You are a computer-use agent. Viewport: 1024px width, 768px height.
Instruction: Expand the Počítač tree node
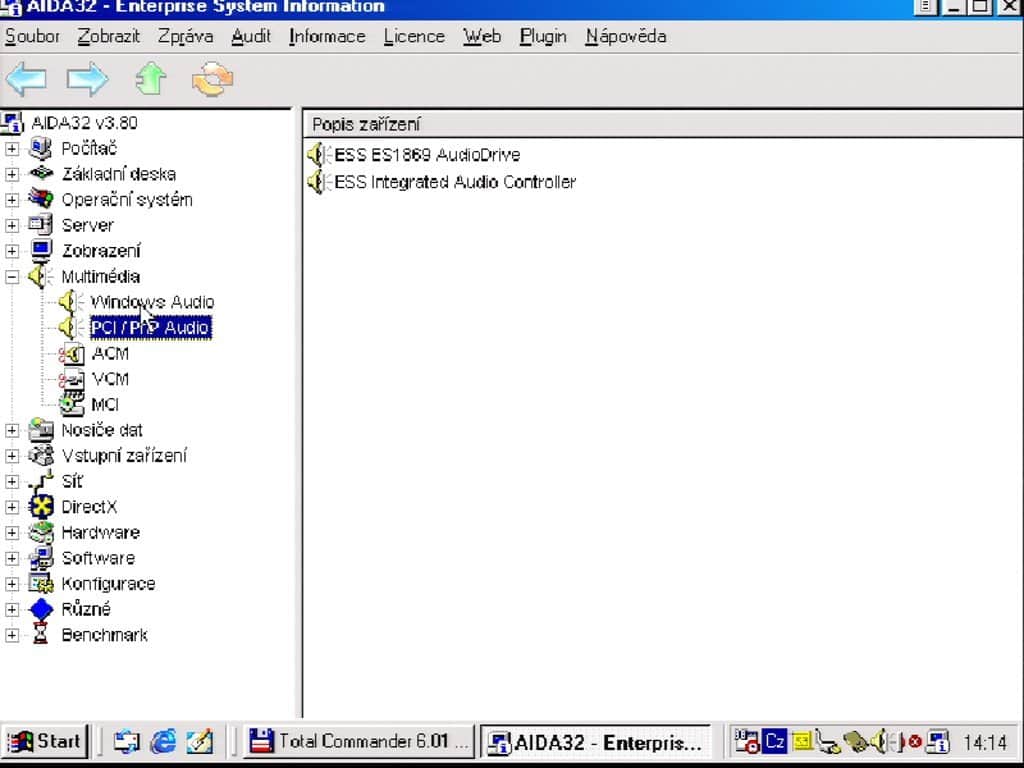12,149
